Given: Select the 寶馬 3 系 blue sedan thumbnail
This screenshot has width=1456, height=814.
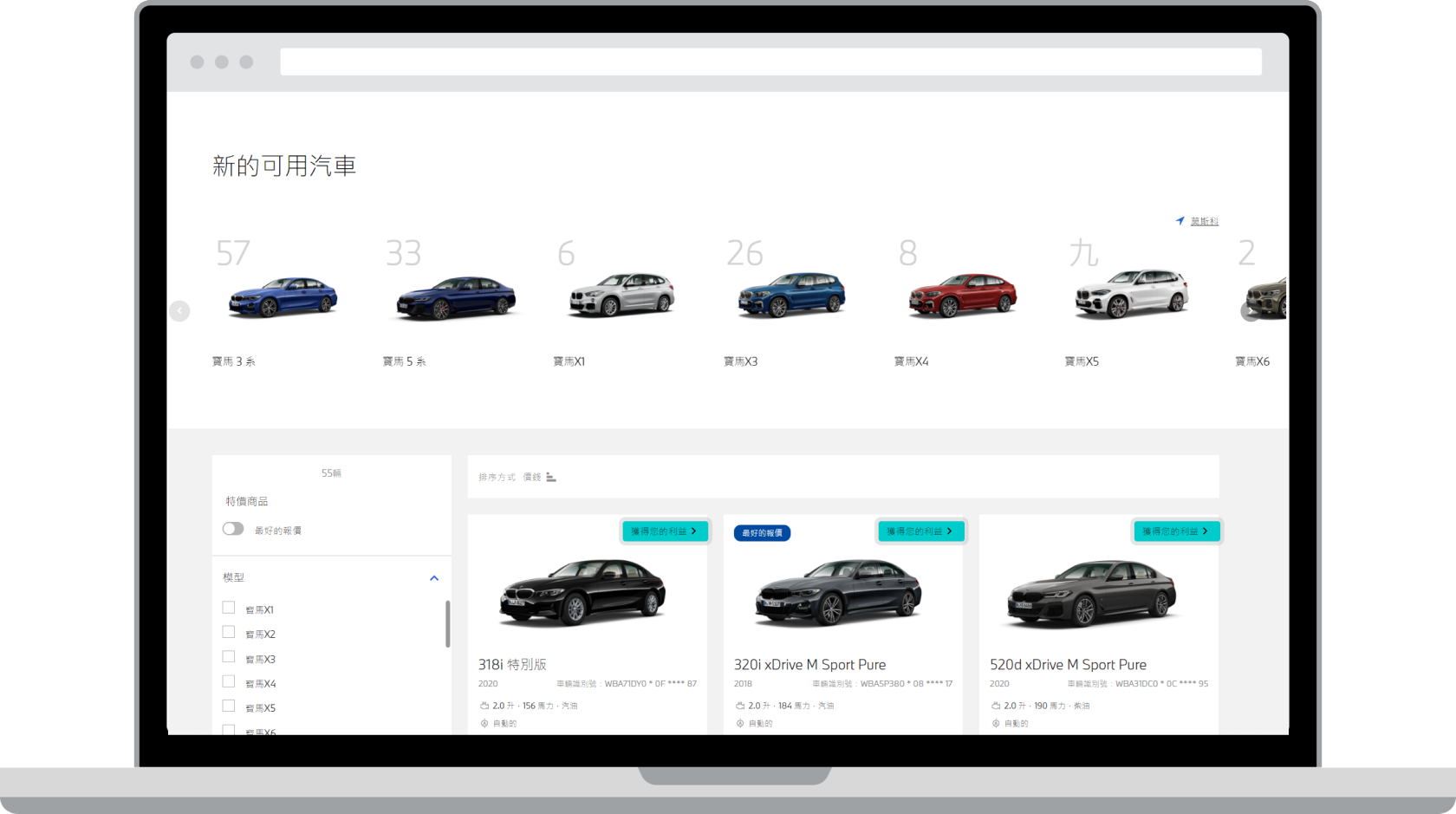Looking at the screenshot, I should [283, 296].
